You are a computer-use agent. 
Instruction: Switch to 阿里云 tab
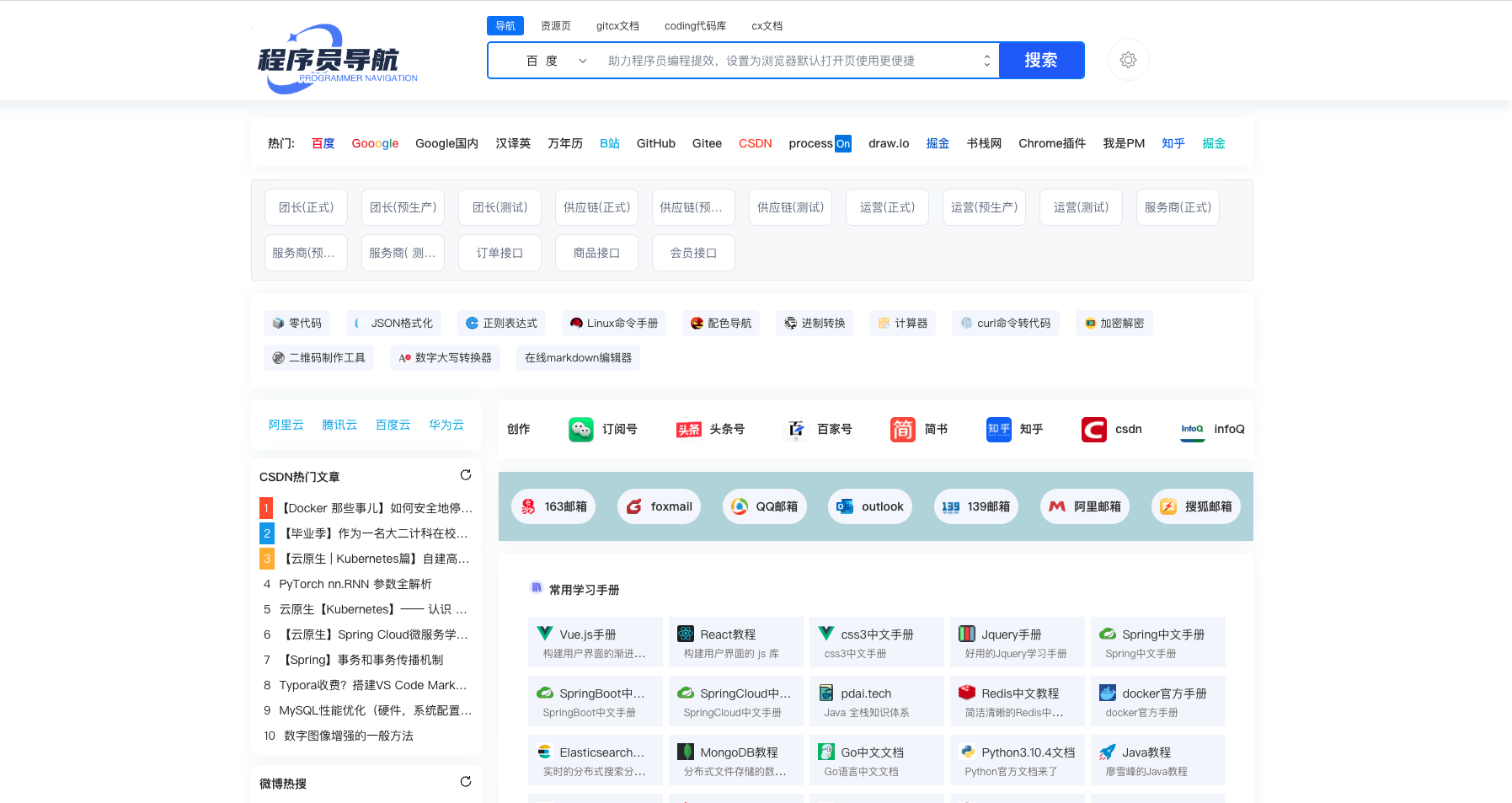[286, 425]
